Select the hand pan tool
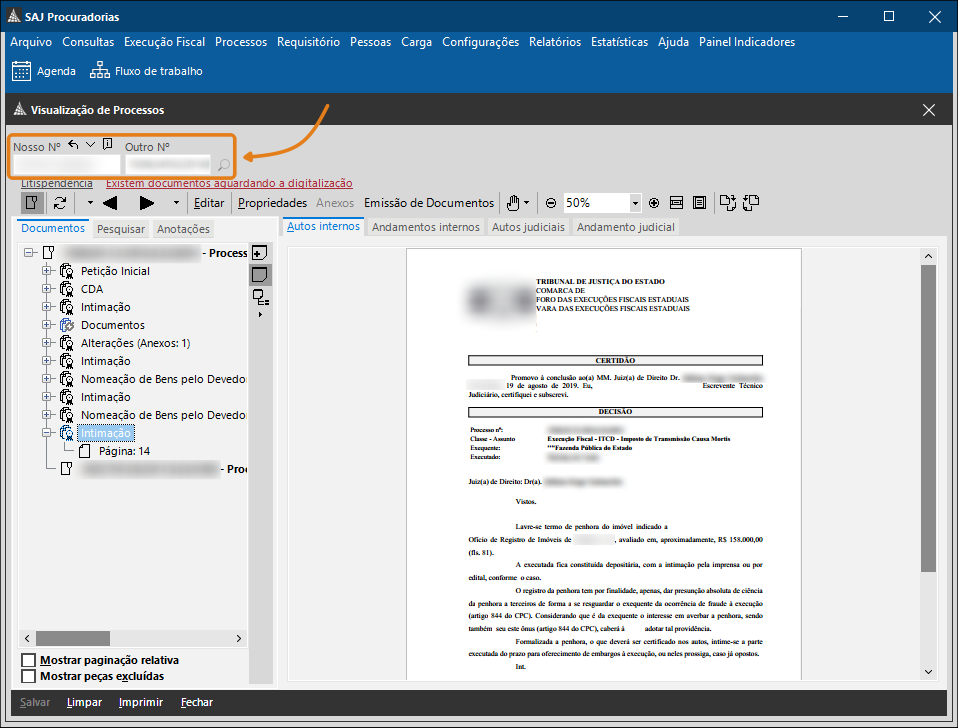The height and width of the screenshot is (728, 958). (514, 203)
